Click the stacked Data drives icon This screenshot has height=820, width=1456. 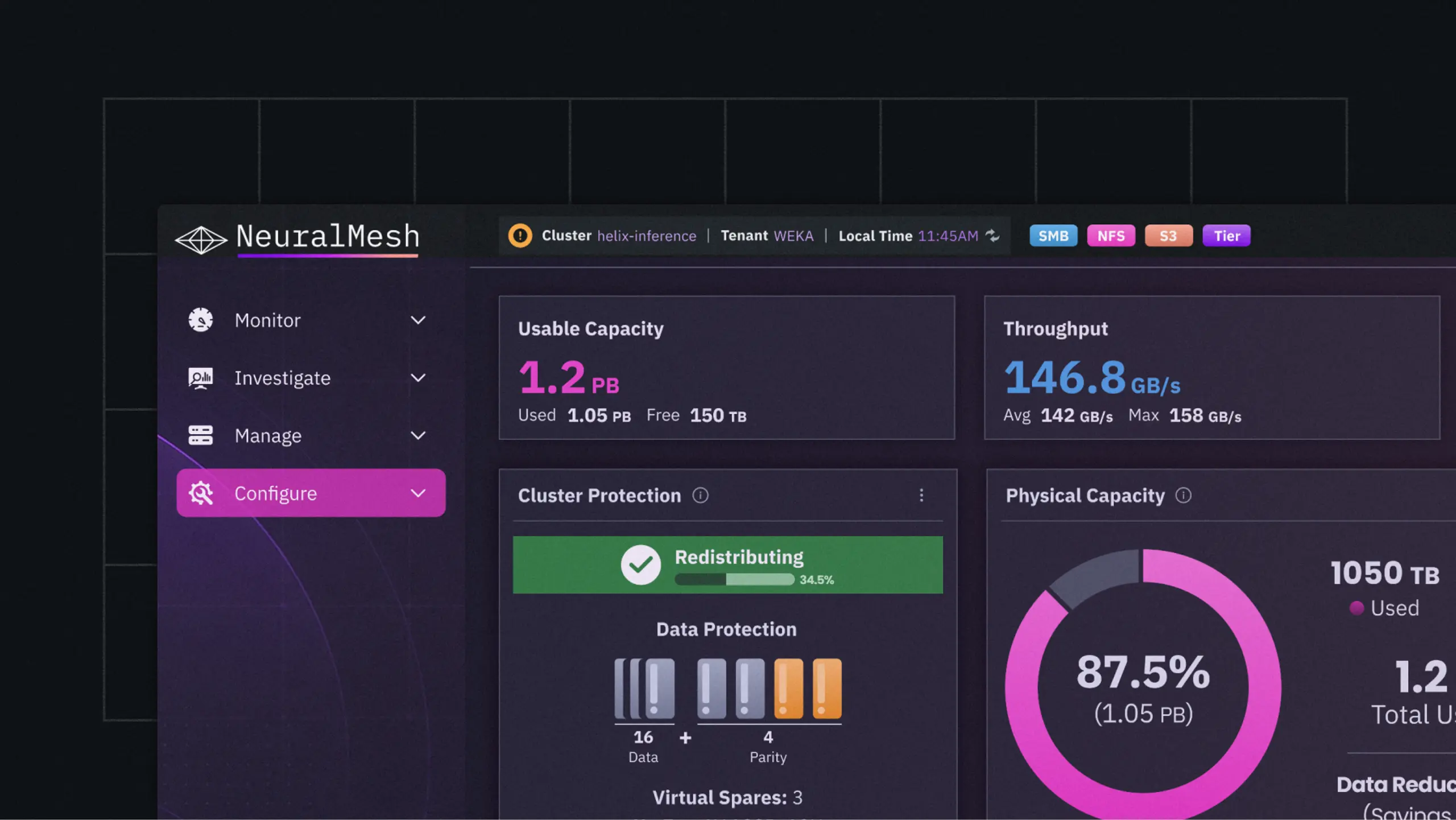[x=644, y=689]
